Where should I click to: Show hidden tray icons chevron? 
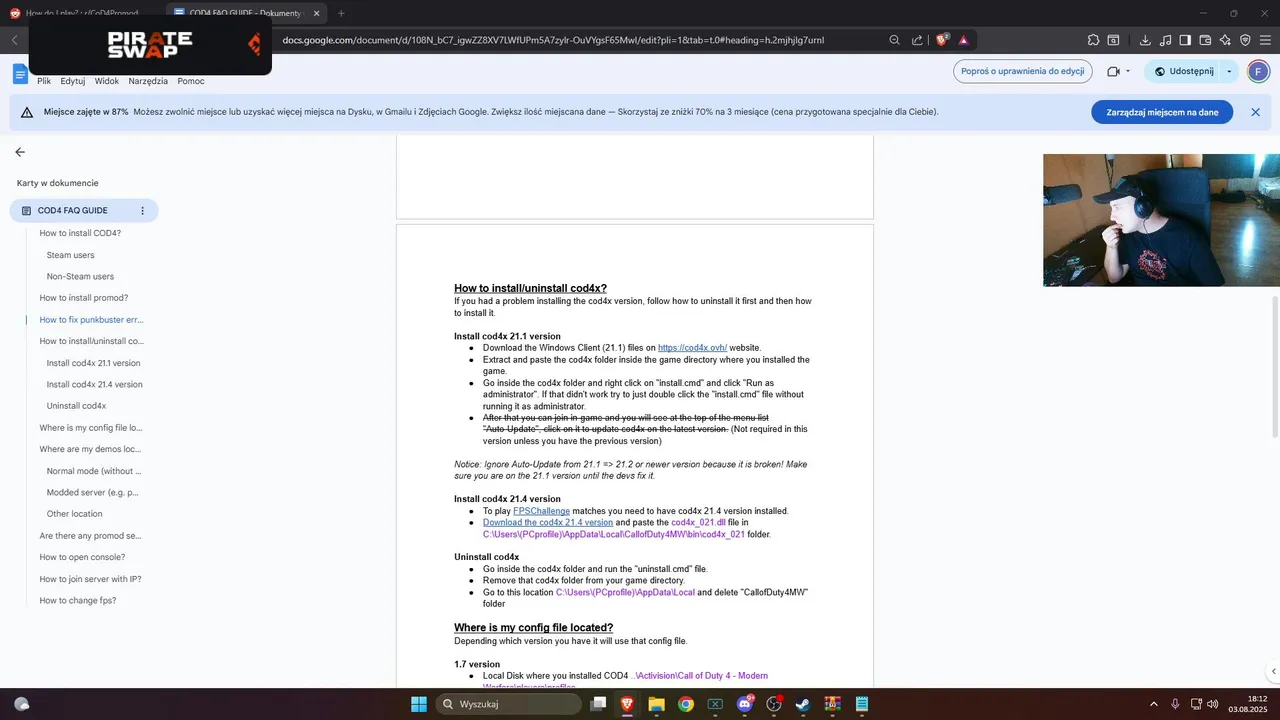coord(1154,704)
